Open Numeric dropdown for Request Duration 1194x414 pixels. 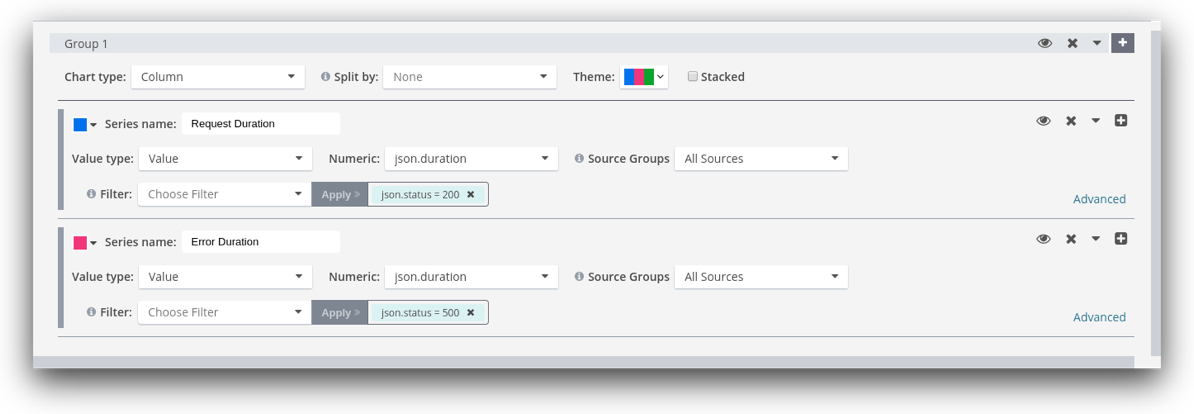coord(470,159)
